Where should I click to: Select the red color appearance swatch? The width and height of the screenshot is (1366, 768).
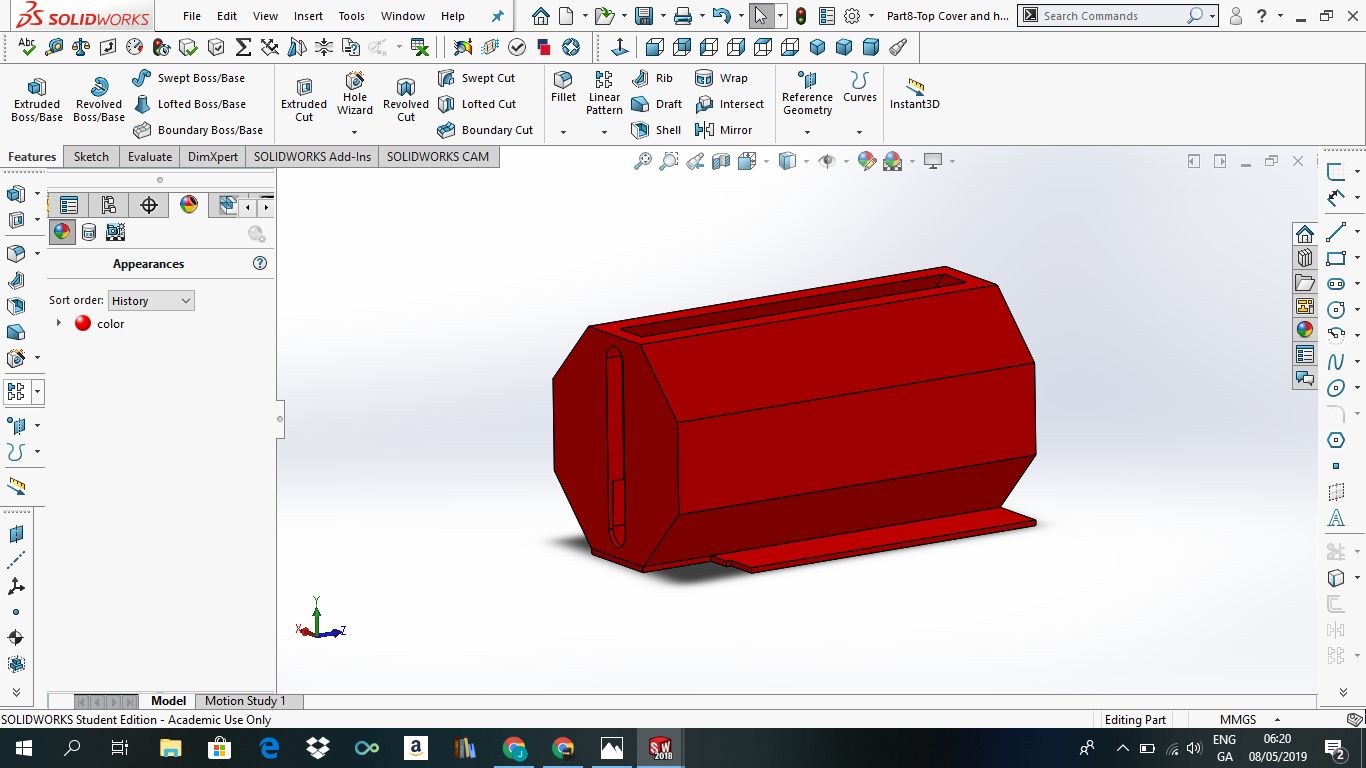pyautogui.click(x=83, y=323)
